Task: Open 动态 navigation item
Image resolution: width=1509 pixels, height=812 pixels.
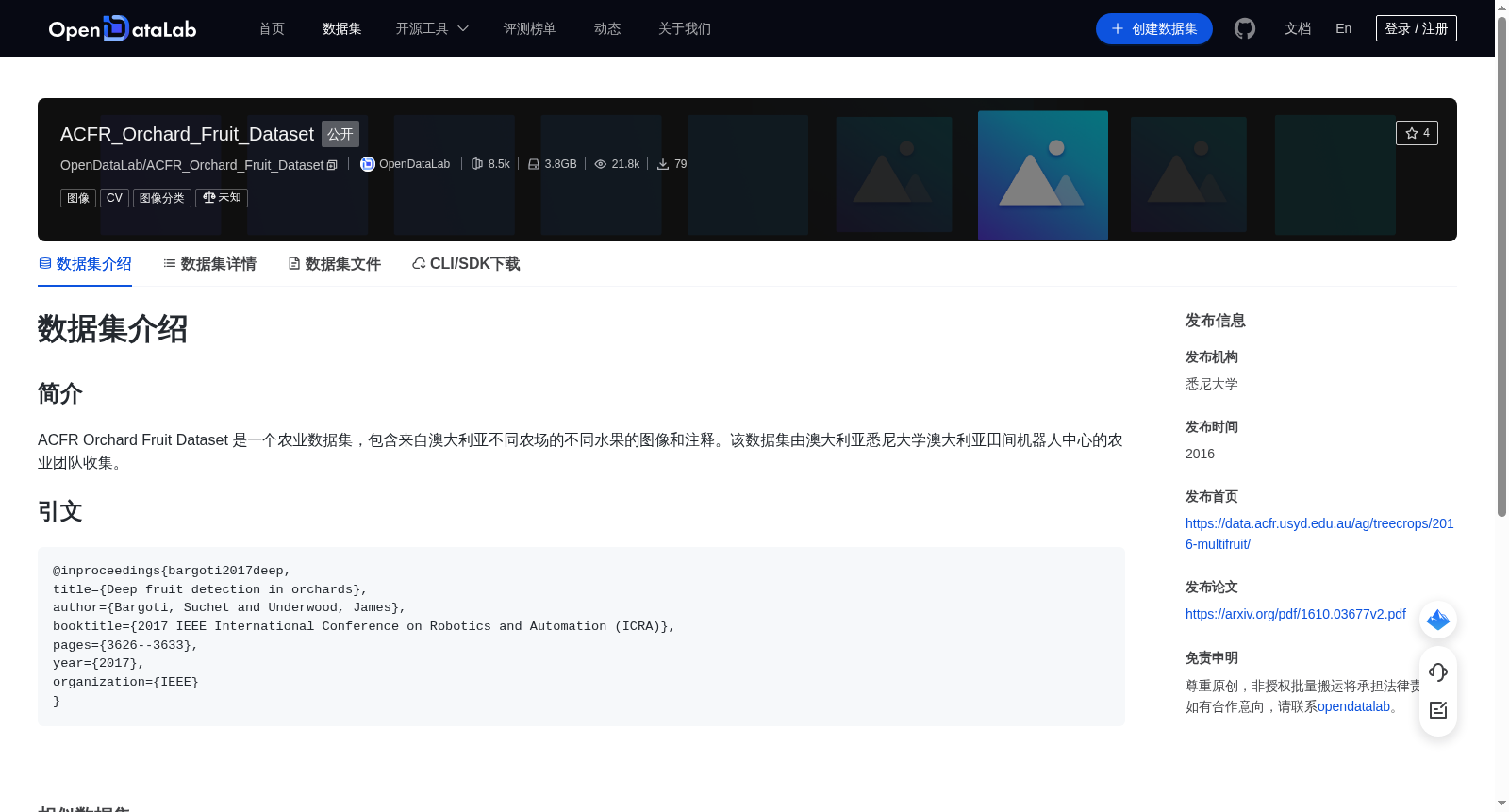Action: [x=607, y=29]
